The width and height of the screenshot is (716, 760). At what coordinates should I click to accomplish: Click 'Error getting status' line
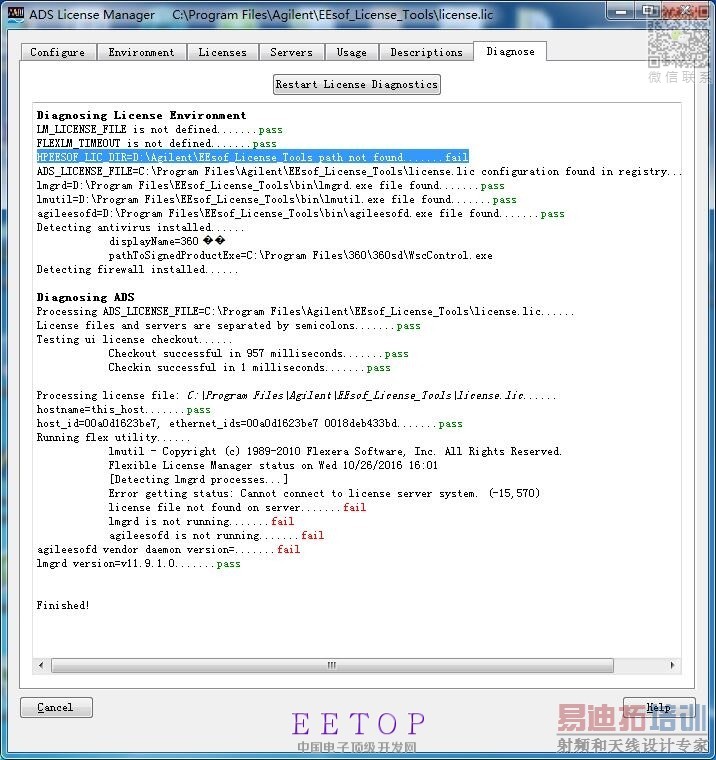(x=324, y=494)
